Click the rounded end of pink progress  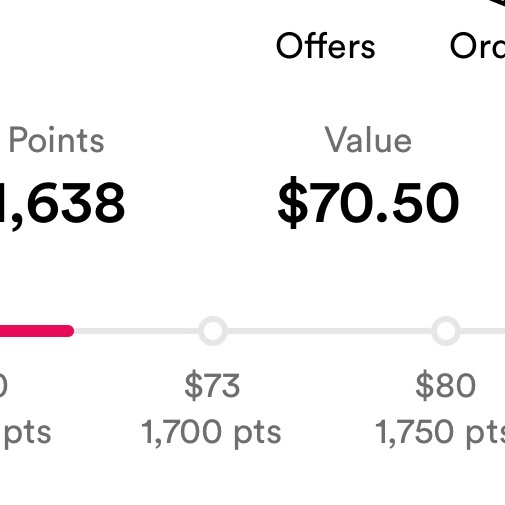coord(68,331)
